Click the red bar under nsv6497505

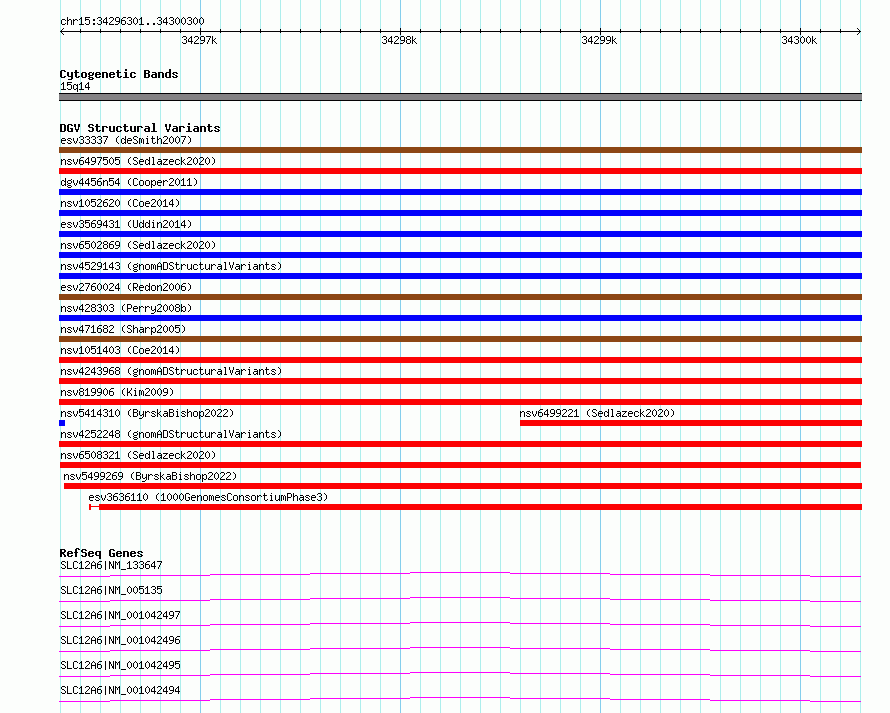click(x=460, y=171)
